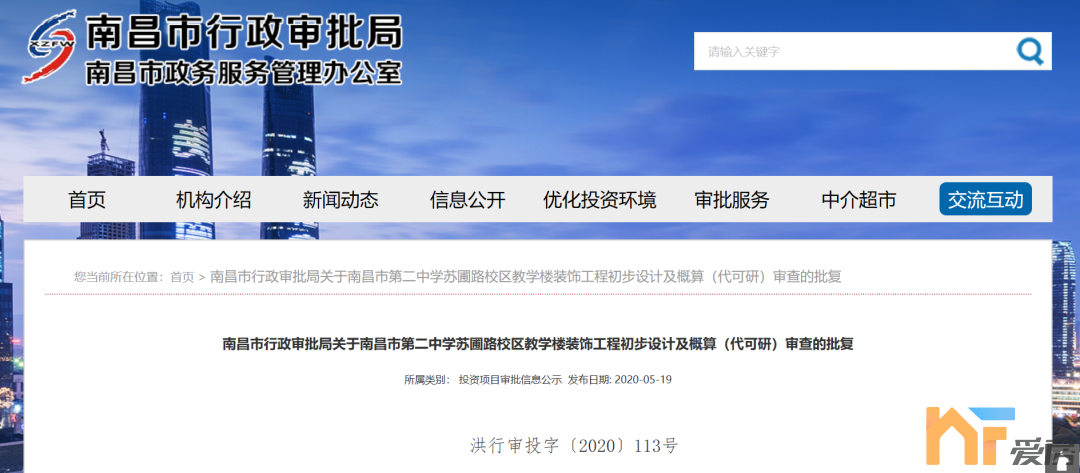Viewport: 1080px width, 473px height.
Task: Select the bold article headline text
Action: point(537,344)
